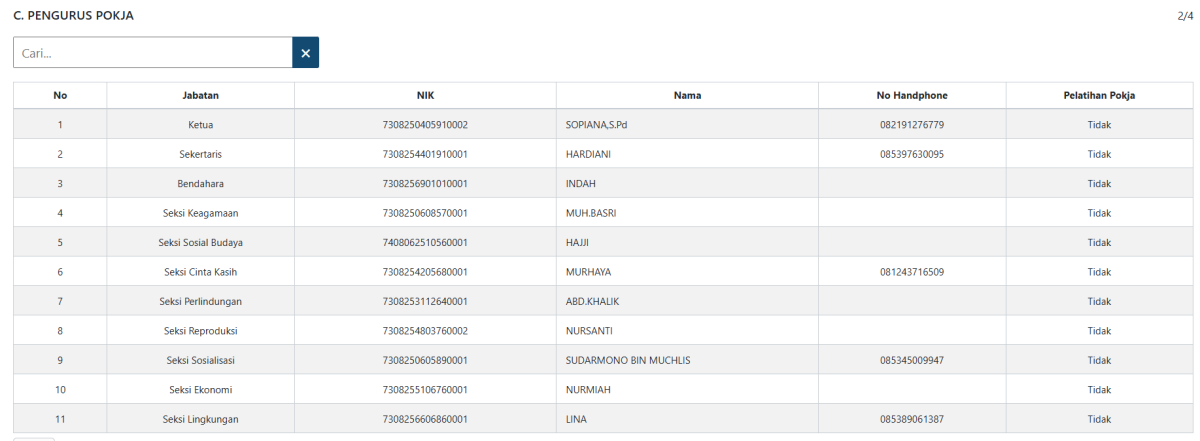Click the Nama column header

(x=687, y=96)
